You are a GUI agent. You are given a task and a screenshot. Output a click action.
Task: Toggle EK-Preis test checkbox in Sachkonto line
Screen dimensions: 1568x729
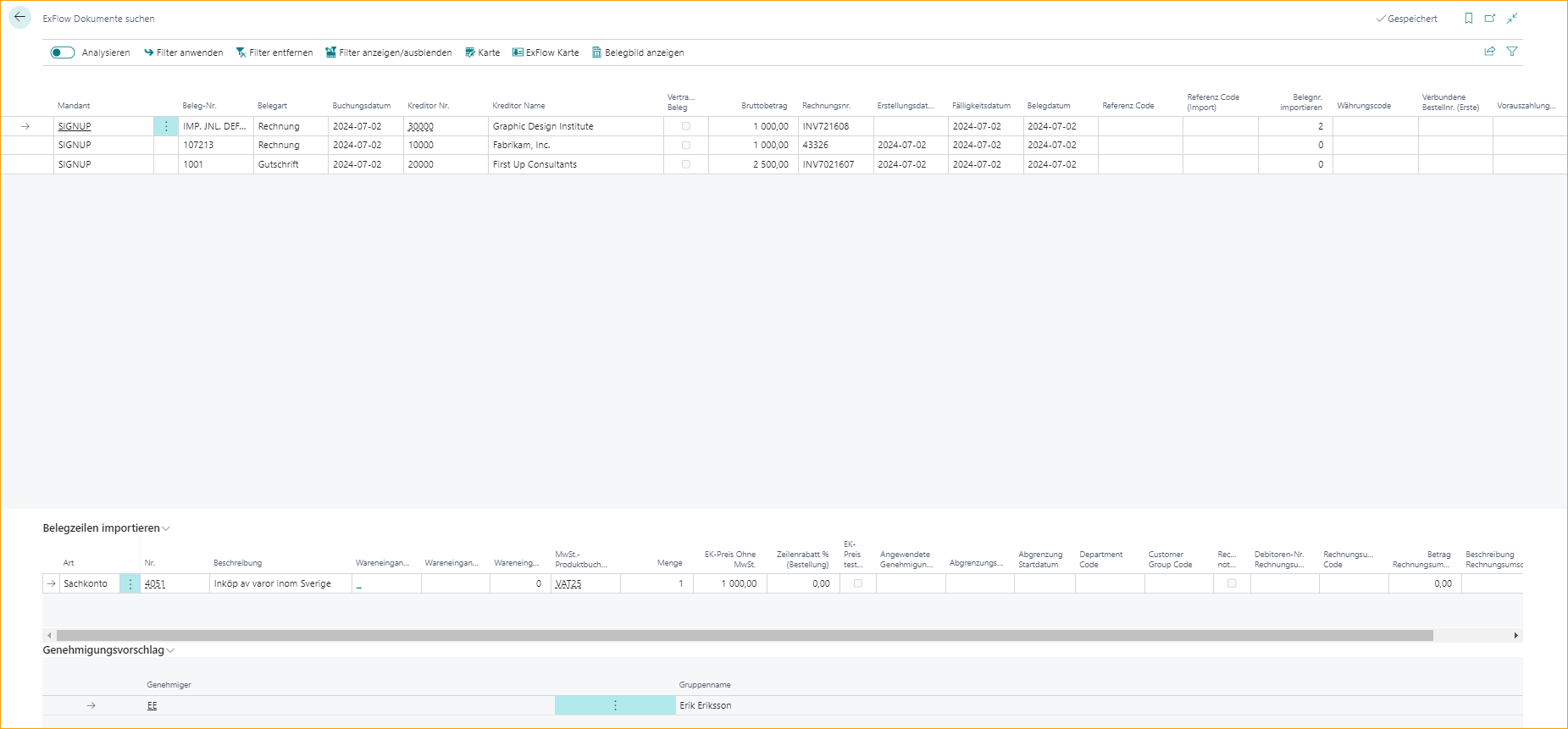858,583
